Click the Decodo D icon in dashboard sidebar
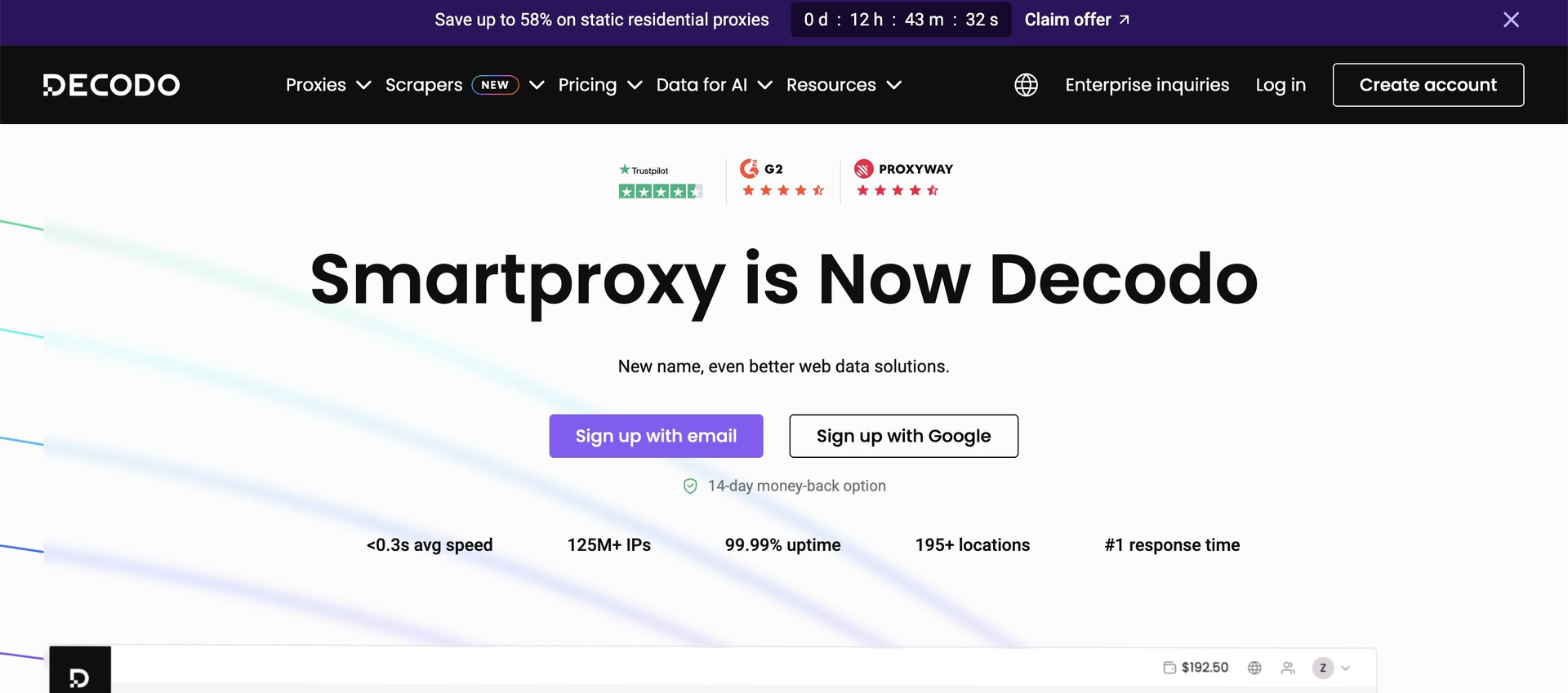This screenshot has height=693, width=1568. point(79,677)
